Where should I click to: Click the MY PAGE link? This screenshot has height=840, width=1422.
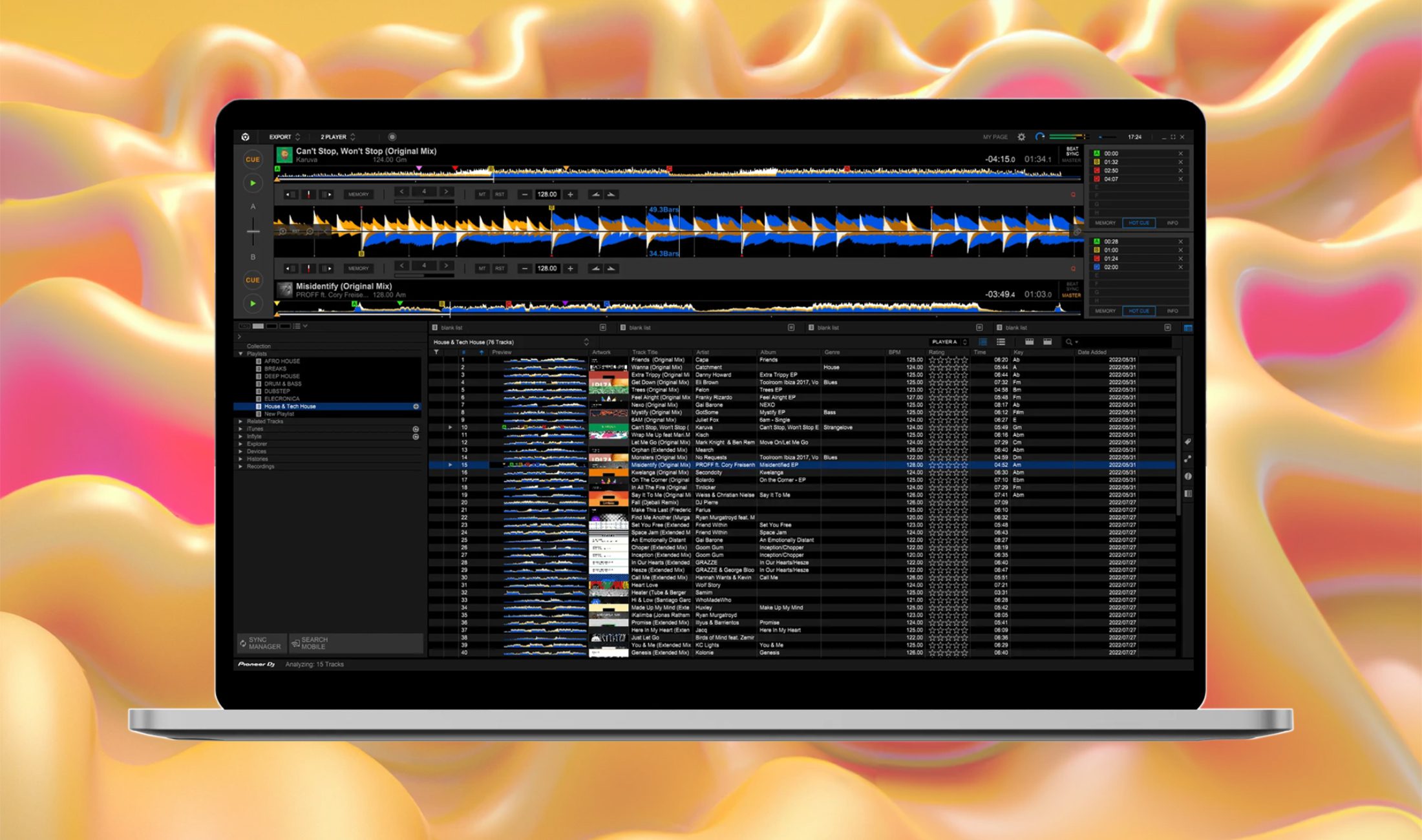pyautogui.click(x=995, y=137)
